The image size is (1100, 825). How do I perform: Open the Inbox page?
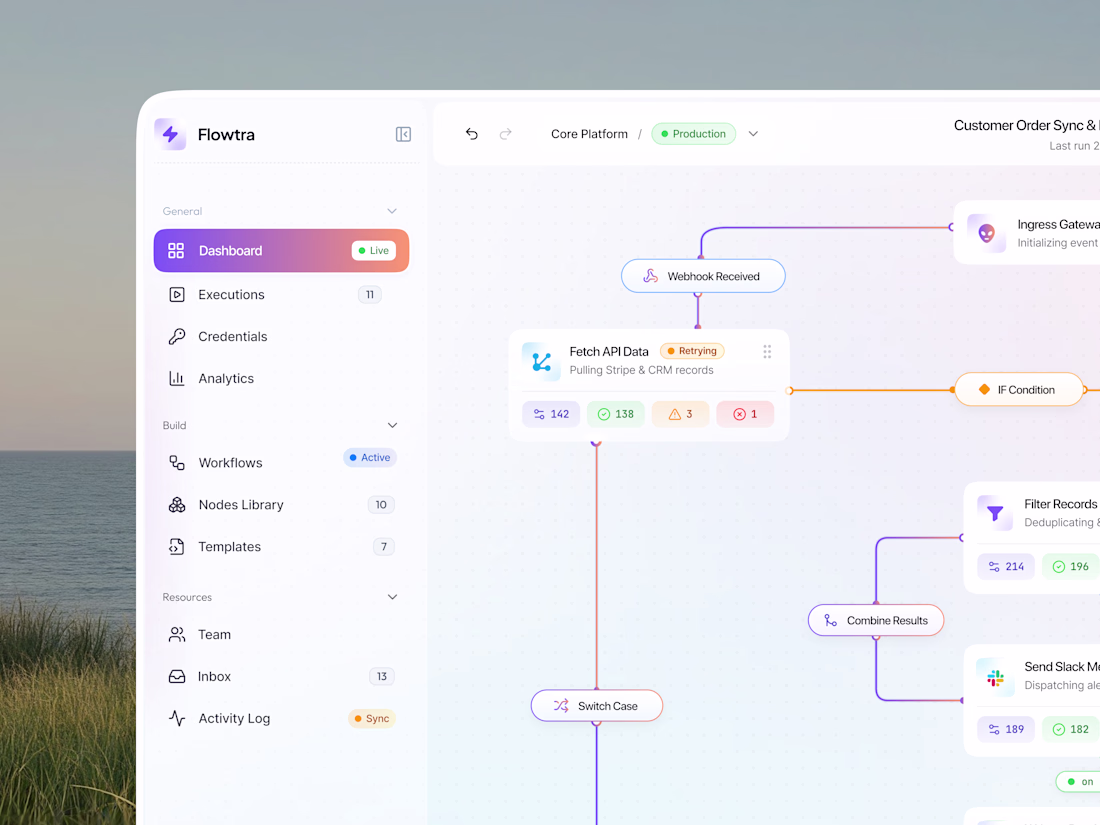[281, 676]
